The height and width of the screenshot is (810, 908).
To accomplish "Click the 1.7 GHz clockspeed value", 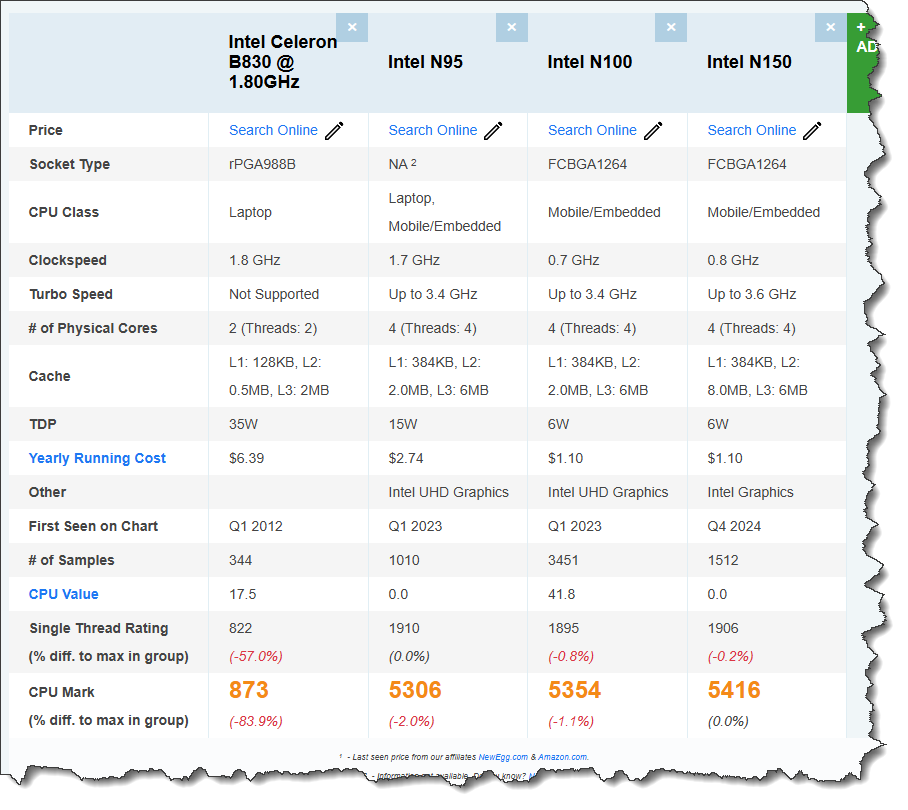I will click(x=414, y=261).
